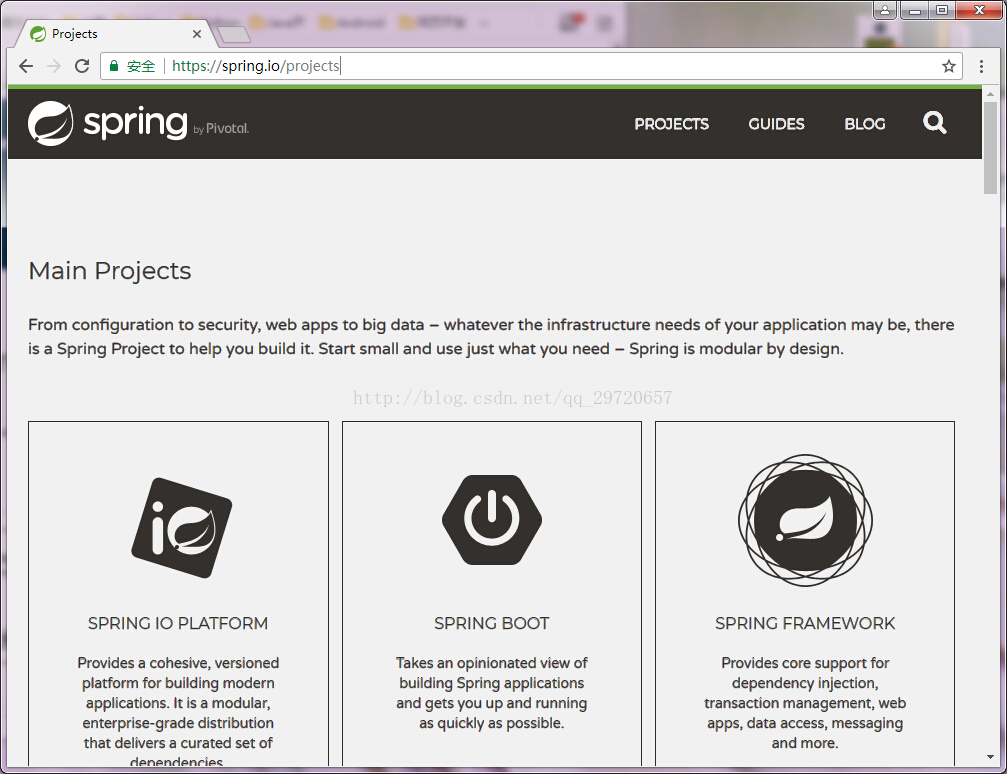The height and width of the screenshot is (774, 1007).
Task: Click the vertical scrollbar thumb
Action: pyautogui.click(x=990, y=147)
